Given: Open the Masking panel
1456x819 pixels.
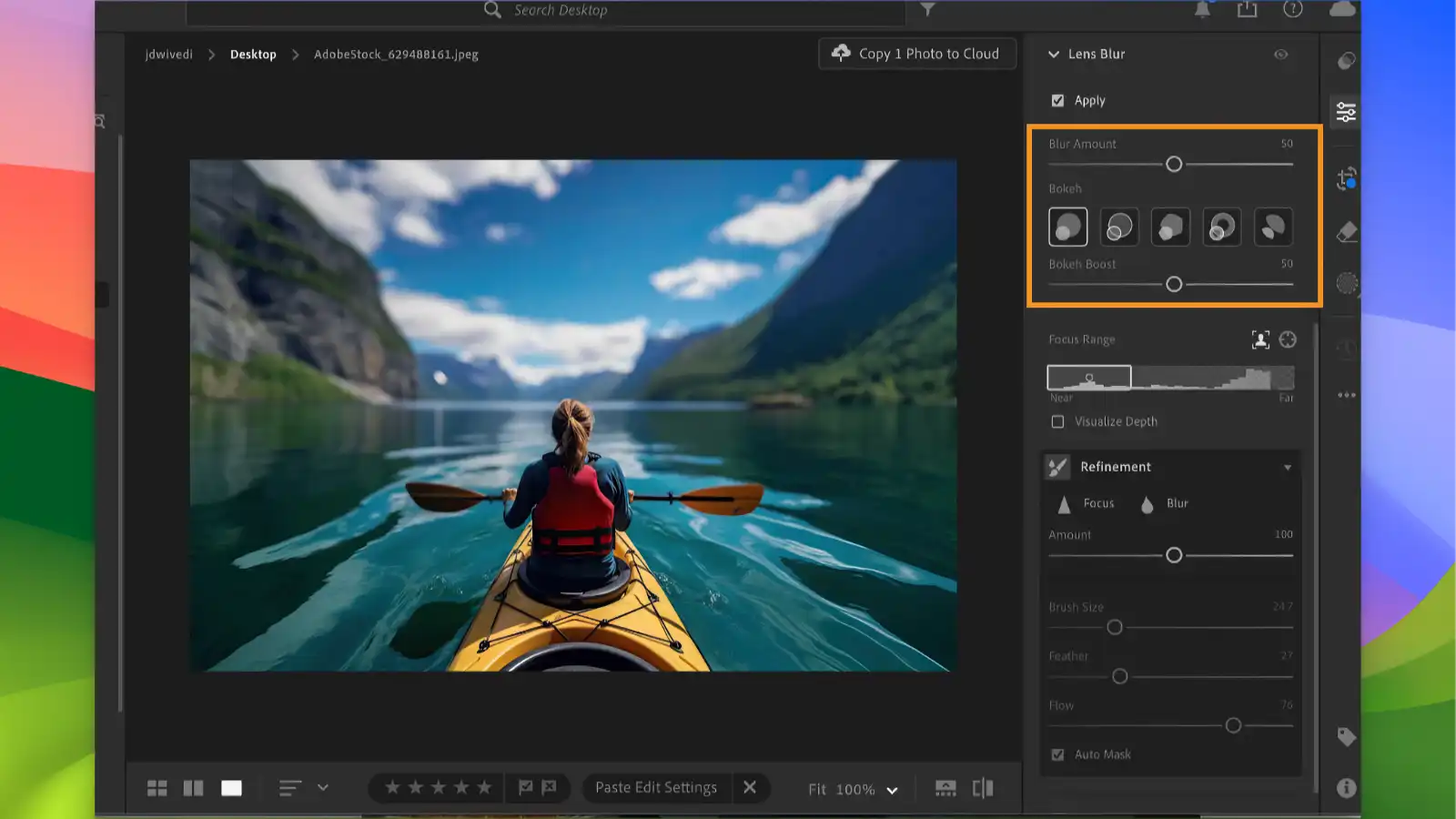Looking at the screenshot, I should tap(1345, 283).
